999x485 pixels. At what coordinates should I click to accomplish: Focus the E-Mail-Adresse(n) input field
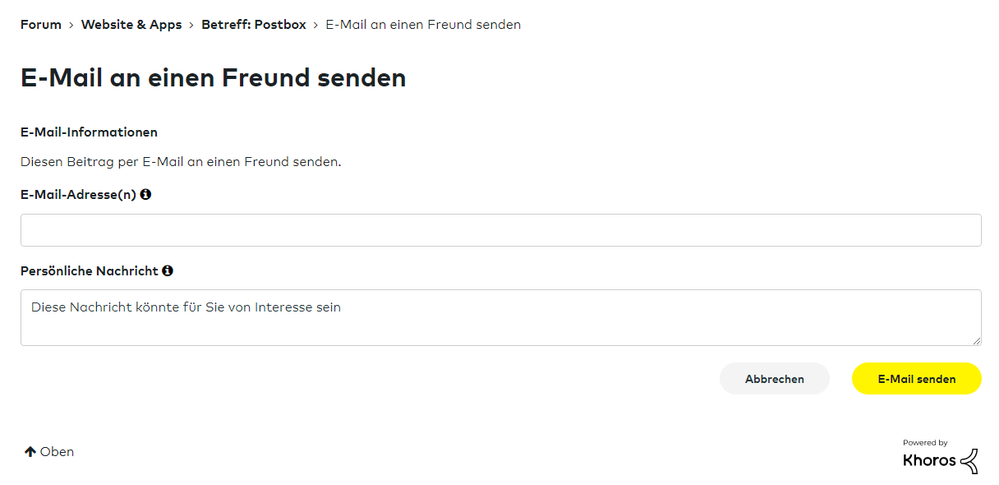coord(500,230)
